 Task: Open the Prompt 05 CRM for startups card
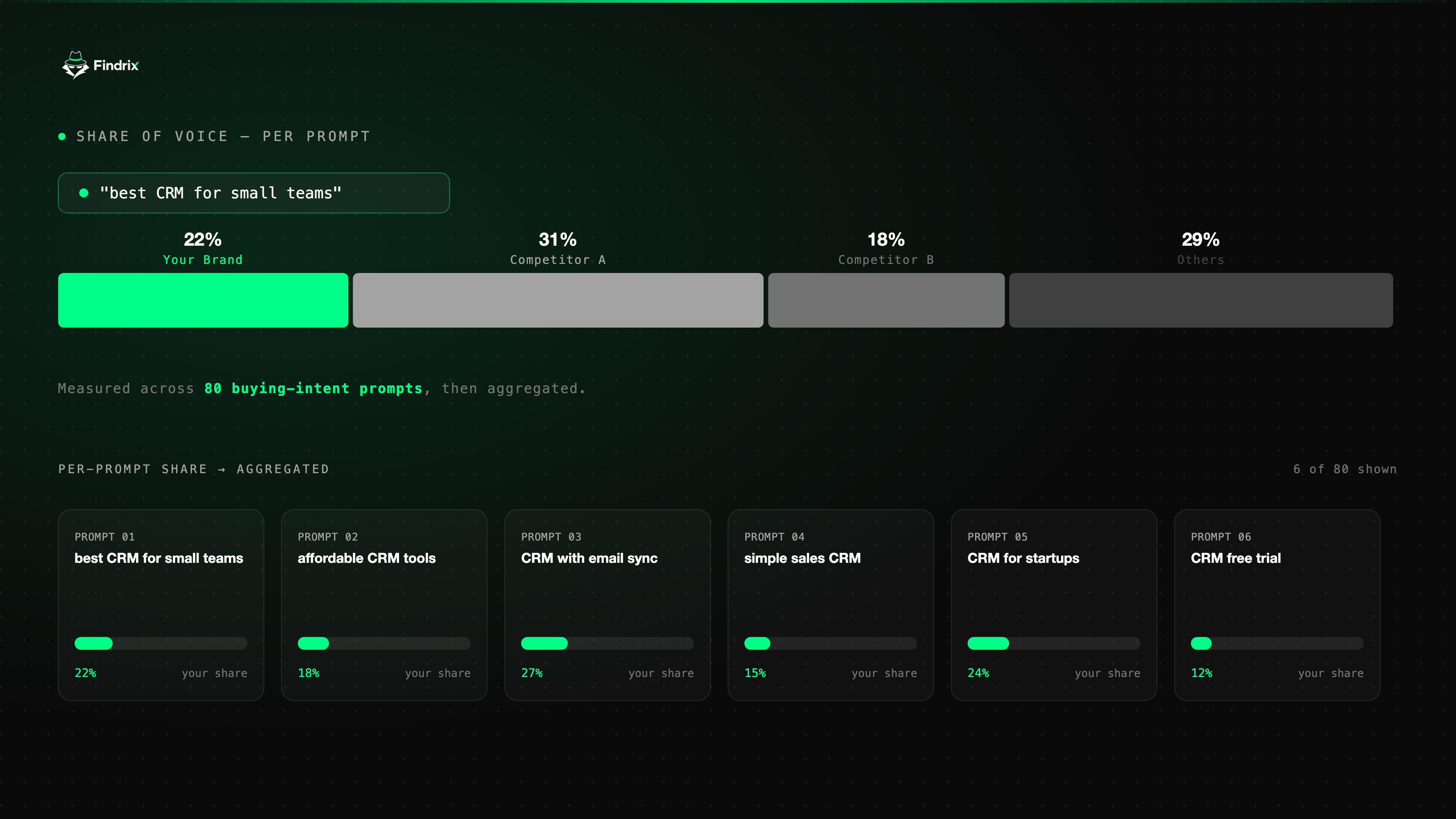(x=1054, y=605)
